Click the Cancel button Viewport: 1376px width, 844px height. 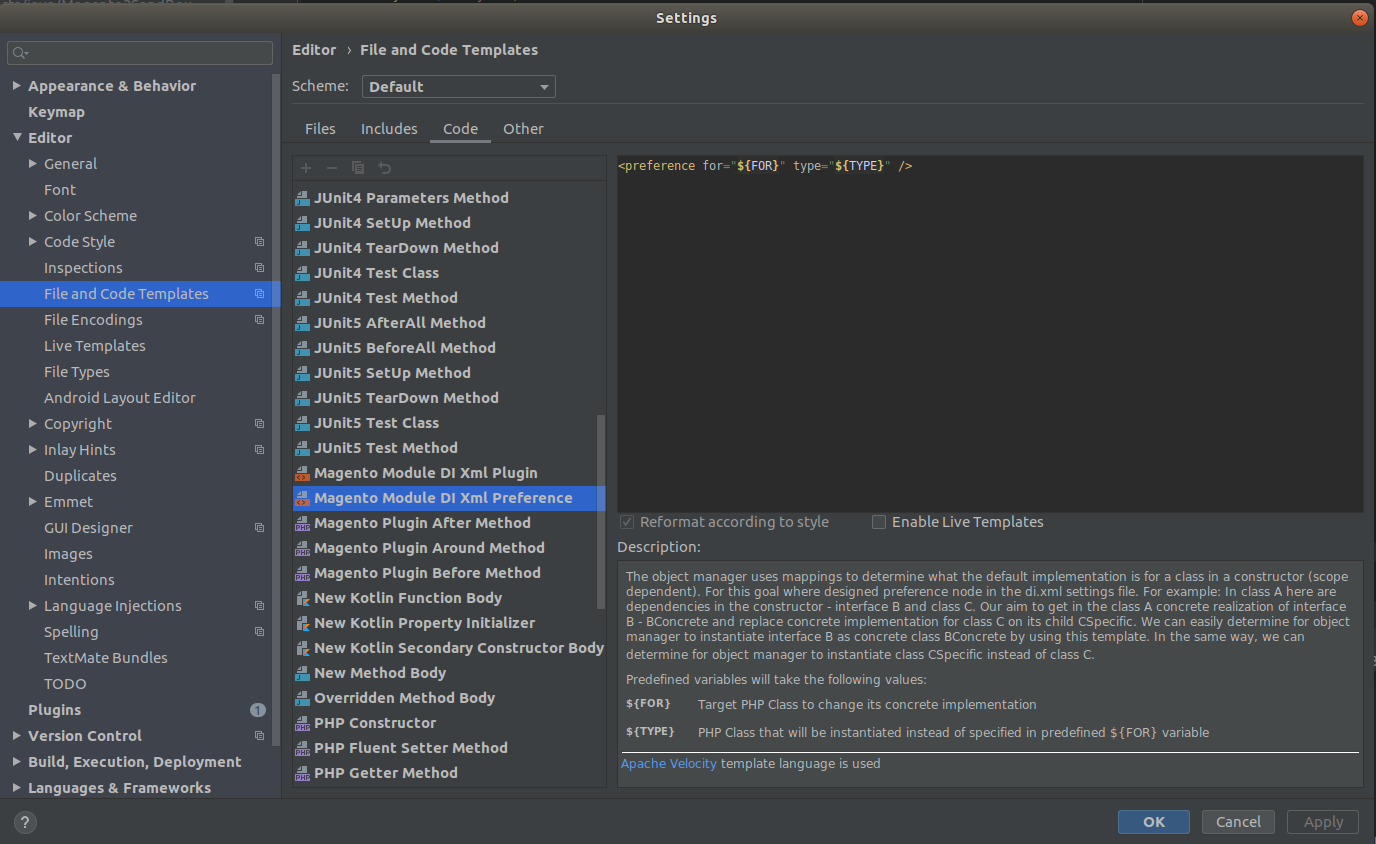pyautogui.click(x=1238, y=822)
